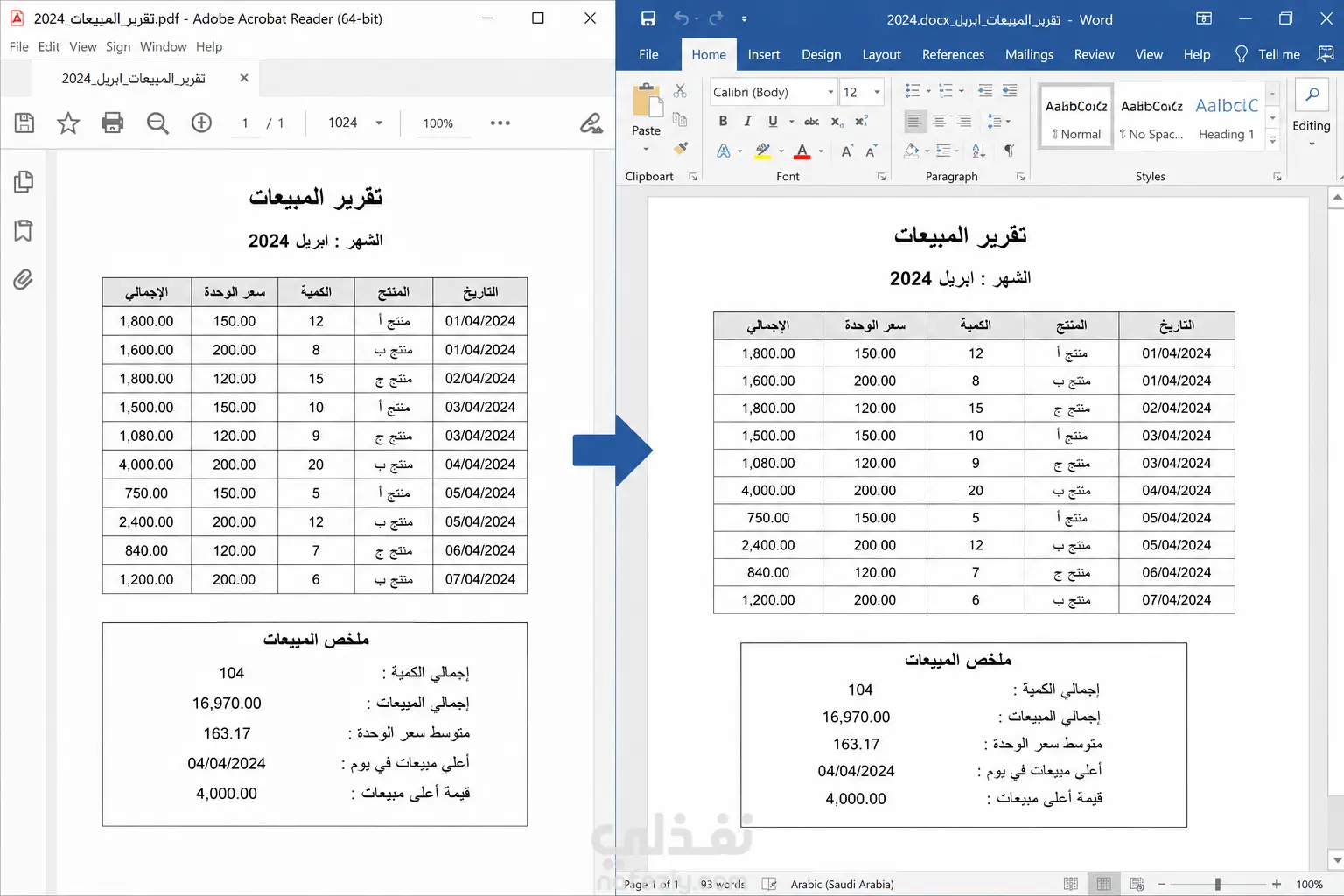1344x896 pixels.
Task: Open the Insert tab in Word
Action: [x=764, y=54]
